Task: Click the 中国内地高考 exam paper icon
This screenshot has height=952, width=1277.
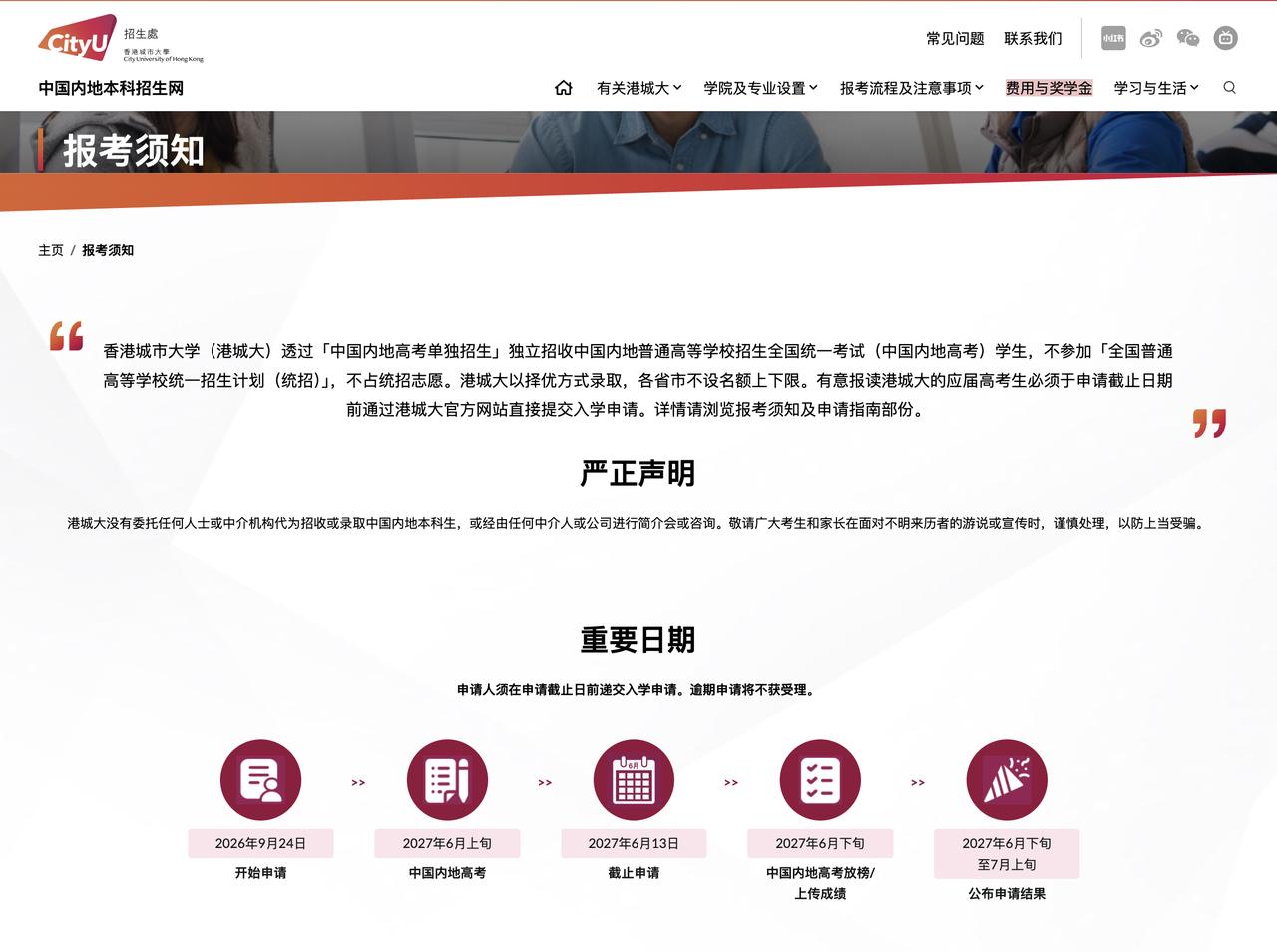Action: click(447, 780)
